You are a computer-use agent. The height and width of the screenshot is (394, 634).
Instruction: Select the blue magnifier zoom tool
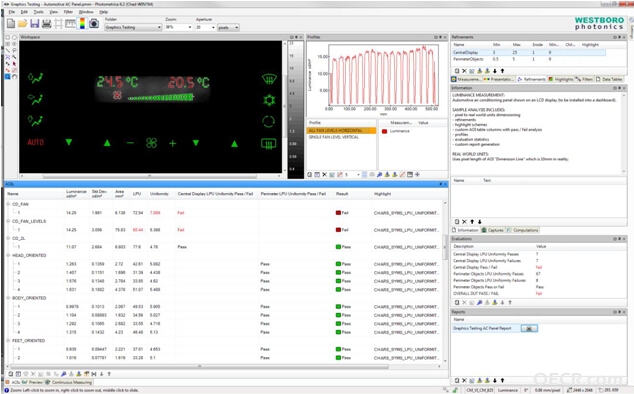(8, 76)
